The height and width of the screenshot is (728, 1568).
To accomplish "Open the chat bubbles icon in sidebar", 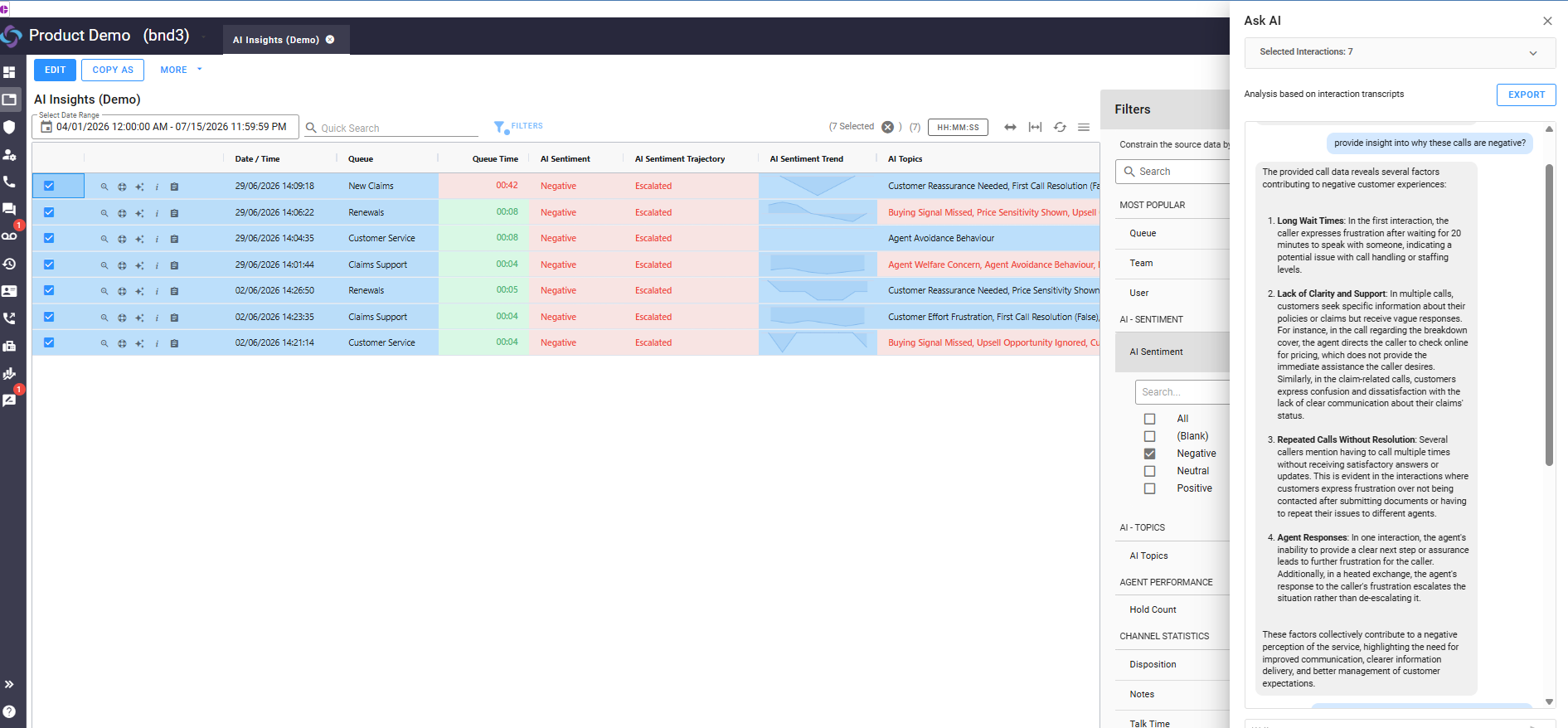I will click(x=9, y=209).
